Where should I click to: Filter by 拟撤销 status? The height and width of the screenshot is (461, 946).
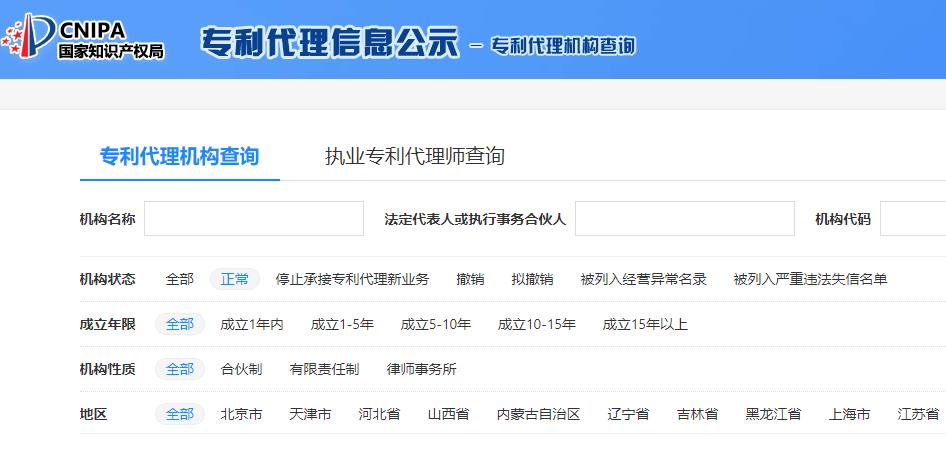tap(532, 279)
